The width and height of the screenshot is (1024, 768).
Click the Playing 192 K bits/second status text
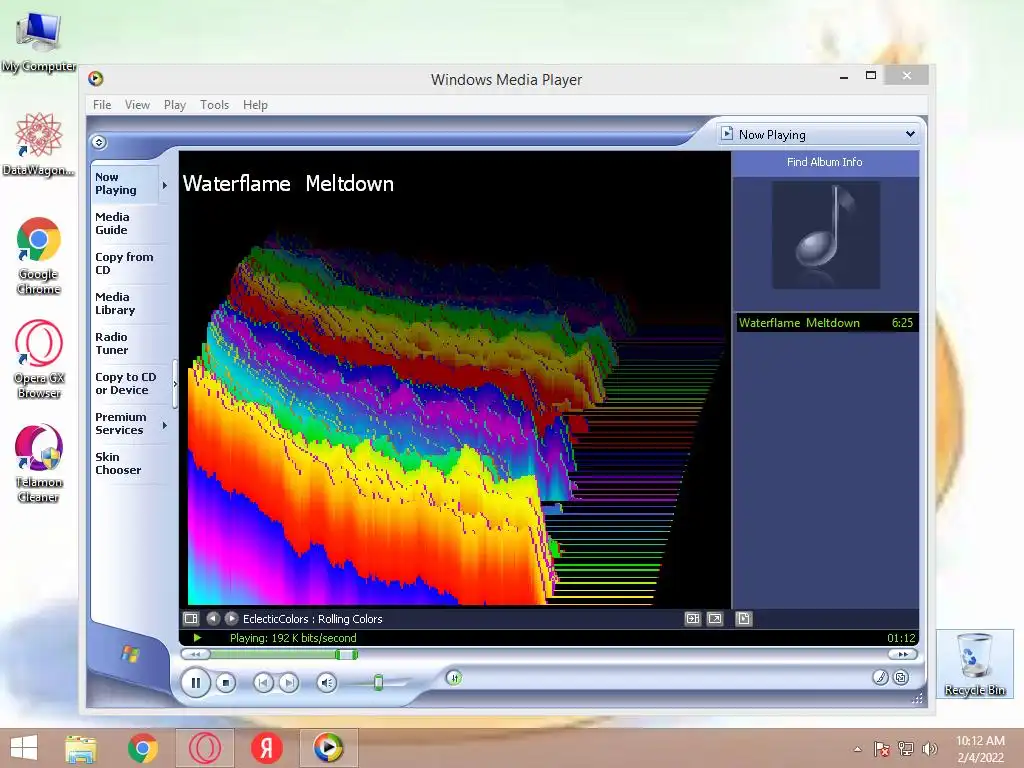(x=293, y=638)
